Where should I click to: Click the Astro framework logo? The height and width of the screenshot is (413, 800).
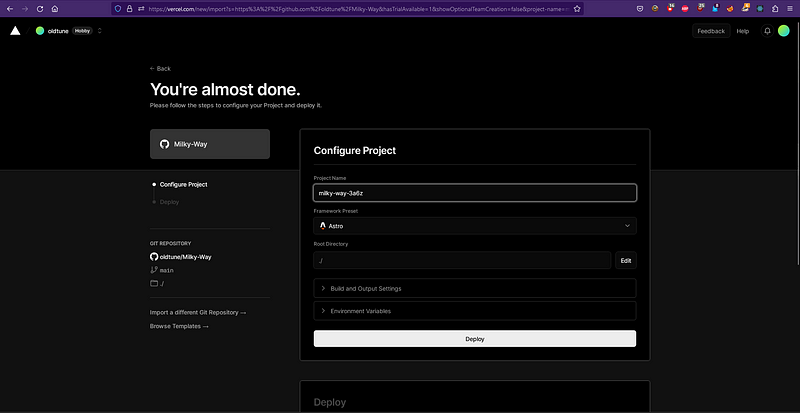click(x=322, y=226)
